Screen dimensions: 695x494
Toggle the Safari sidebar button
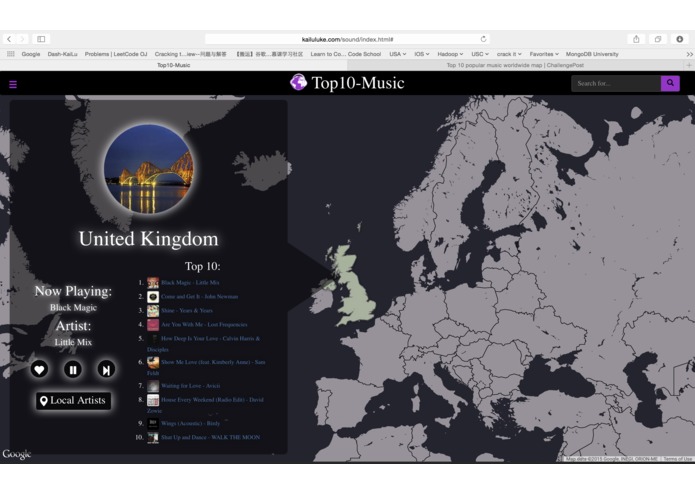41,39
